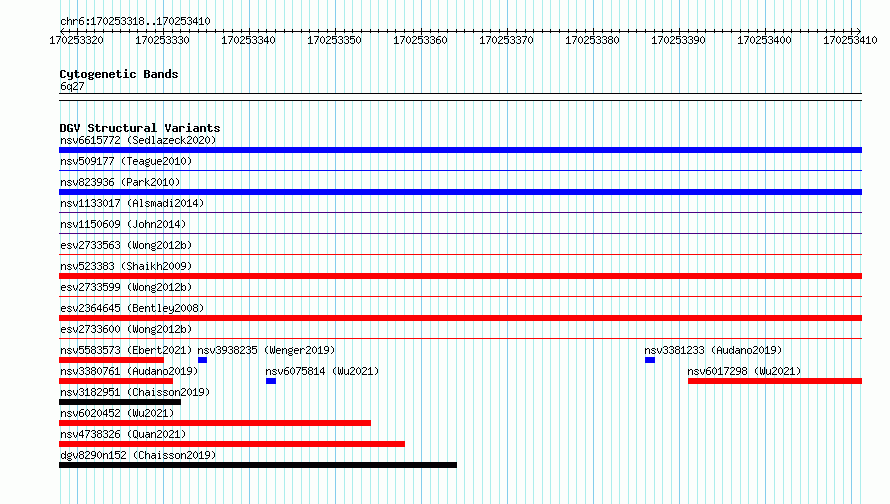Click ruler position 170253380
The width and height of the screenshot is (890, 504).
(x=593, y=40)
